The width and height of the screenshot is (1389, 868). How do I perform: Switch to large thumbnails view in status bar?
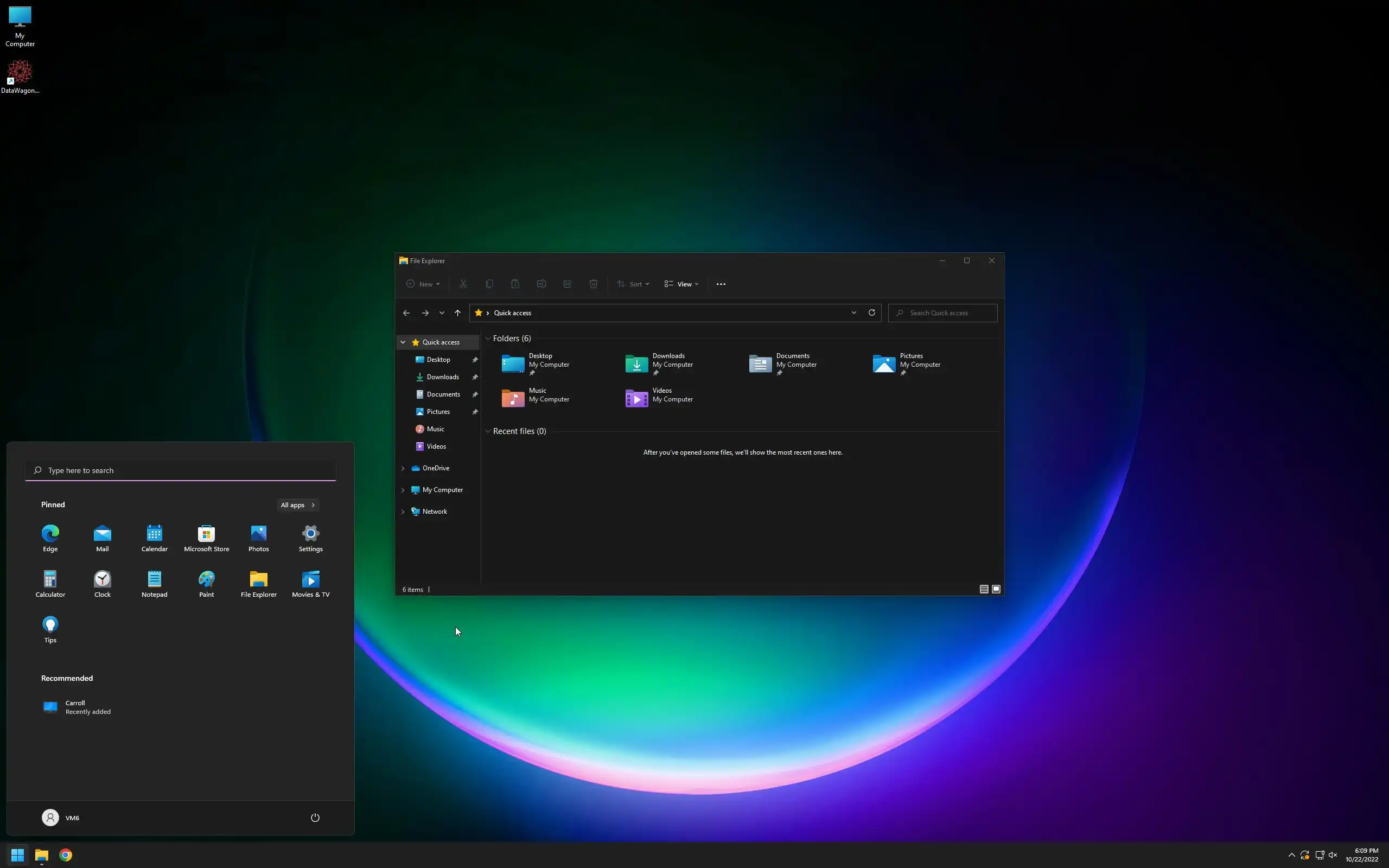click(x=996, y=589)
